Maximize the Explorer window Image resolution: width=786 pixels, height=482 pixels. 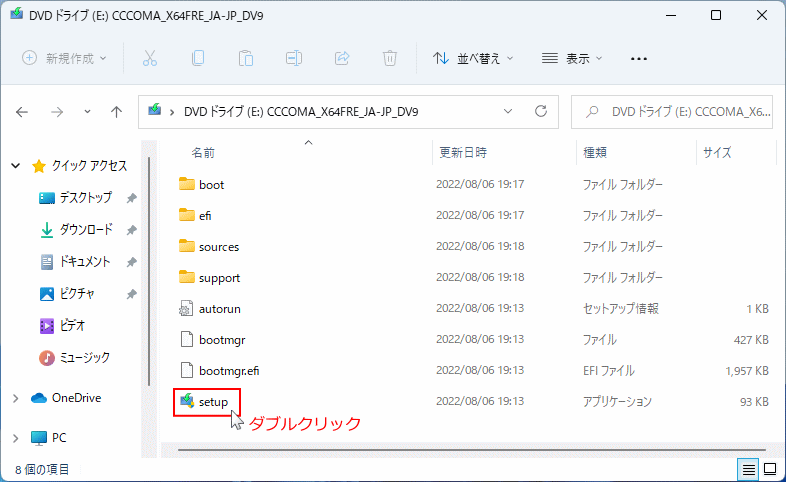pyautogui.click(x=716, y=15)
